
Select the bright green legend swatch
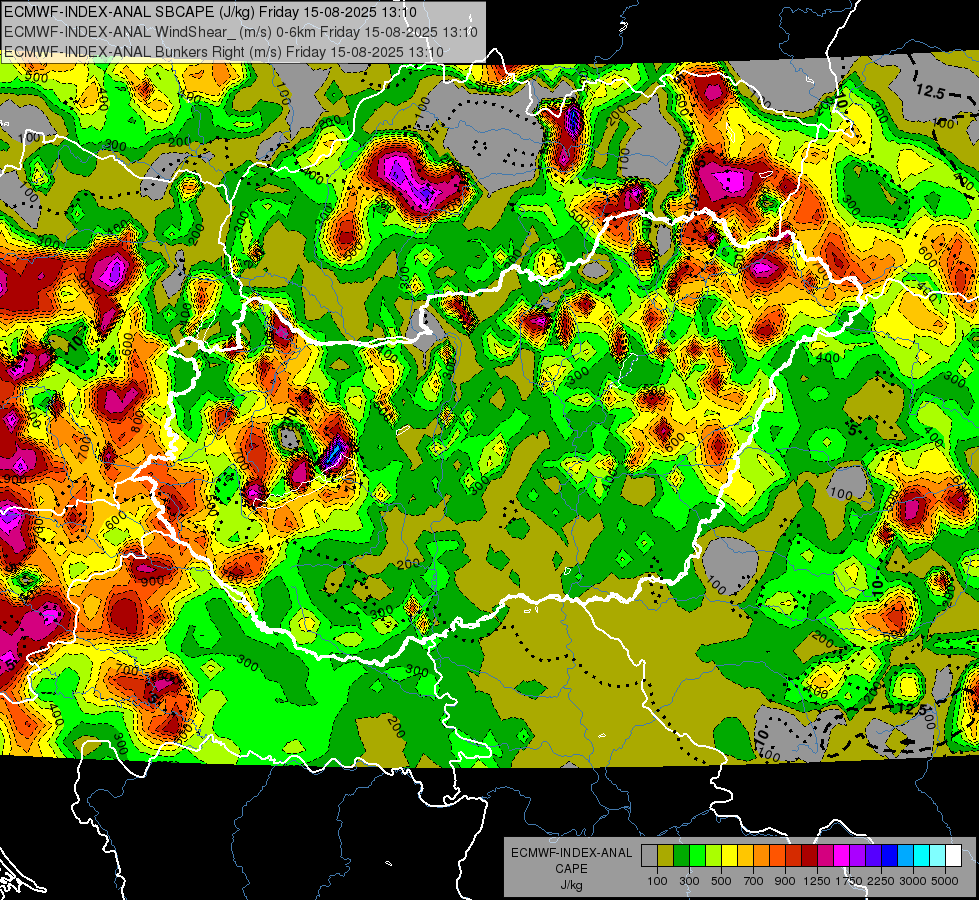pyautogui.click(x=697, y=856)
